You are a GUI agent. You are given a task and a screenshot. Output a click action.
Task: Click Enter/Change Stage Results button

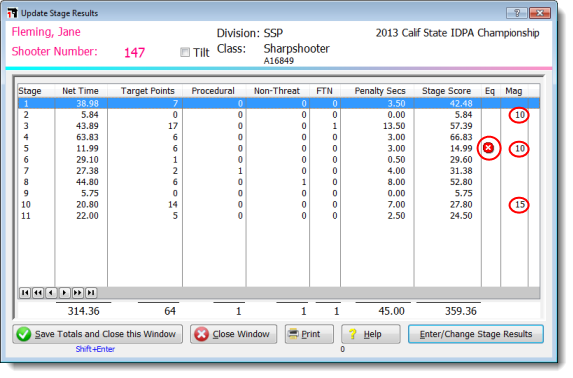click(476, 334)
